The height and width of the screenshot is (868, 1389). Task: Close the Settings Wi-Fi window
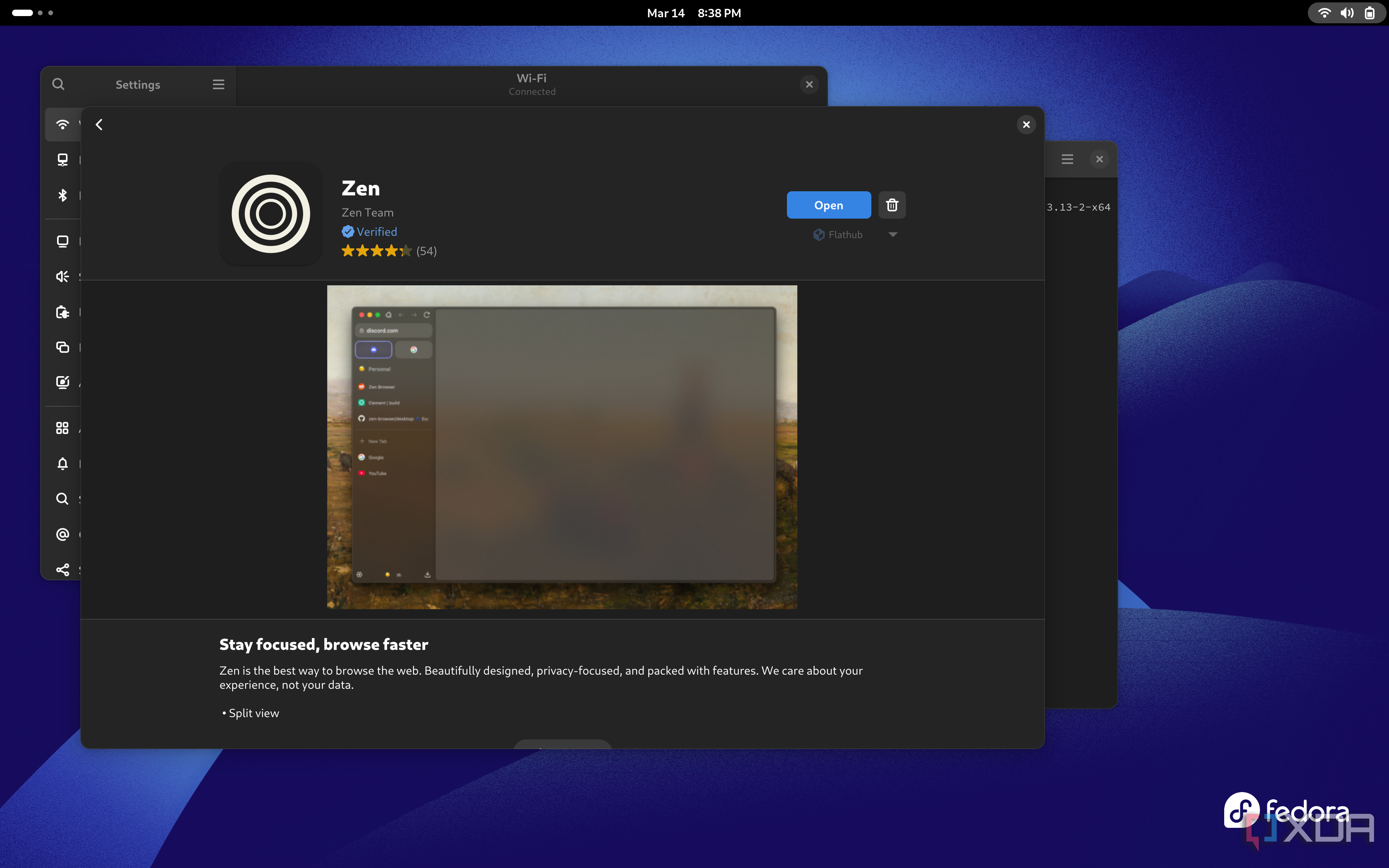[x=809, y=84]
